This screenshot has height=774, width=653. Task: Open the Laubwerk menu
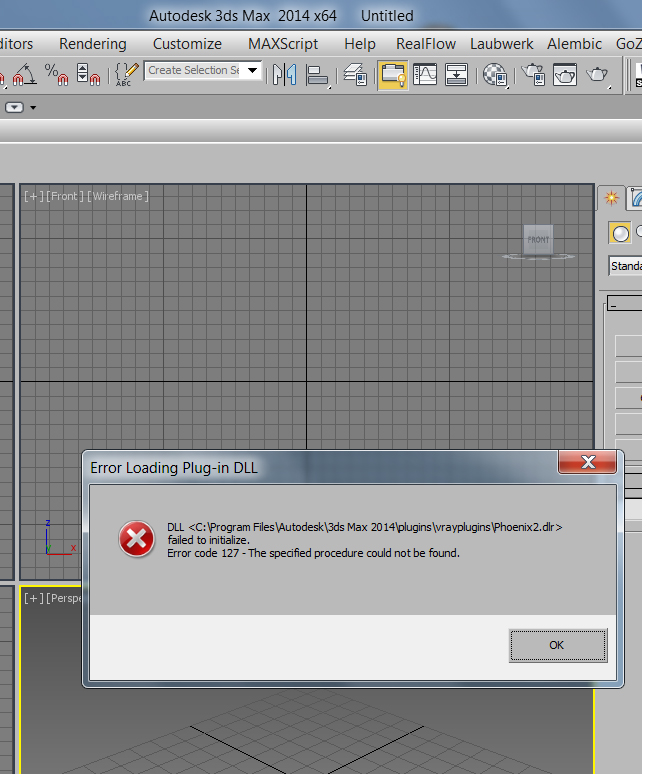(501, 44)
